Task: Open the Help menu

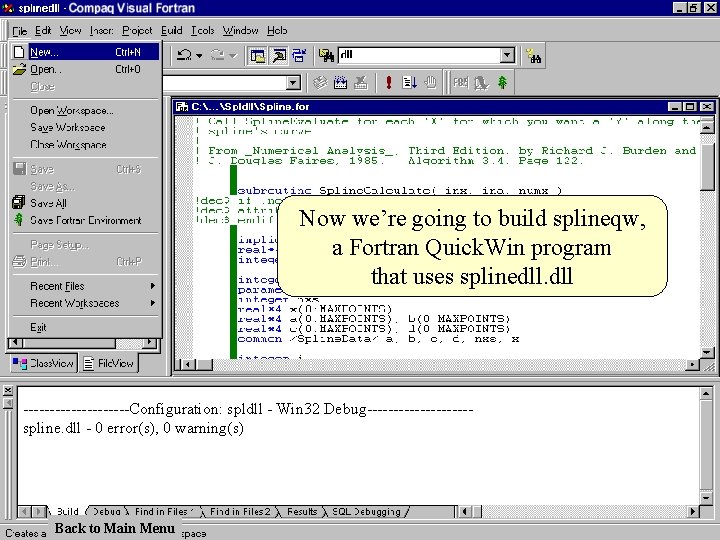Action: pos(277,31)
